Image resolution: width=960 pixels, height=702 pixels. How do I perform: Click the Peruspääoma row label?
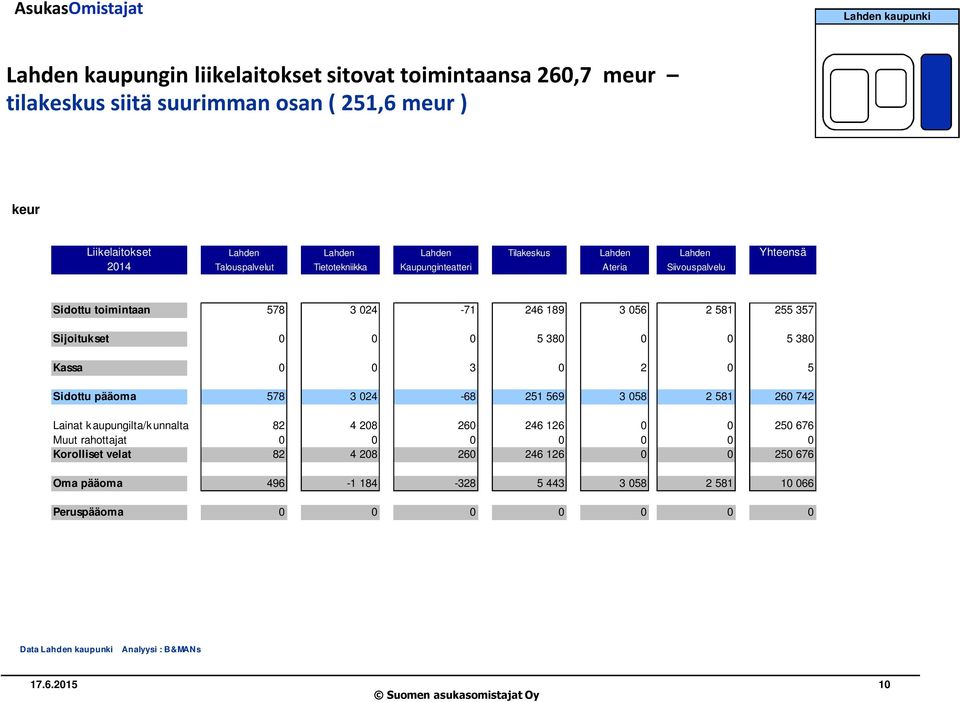point(119,512)
